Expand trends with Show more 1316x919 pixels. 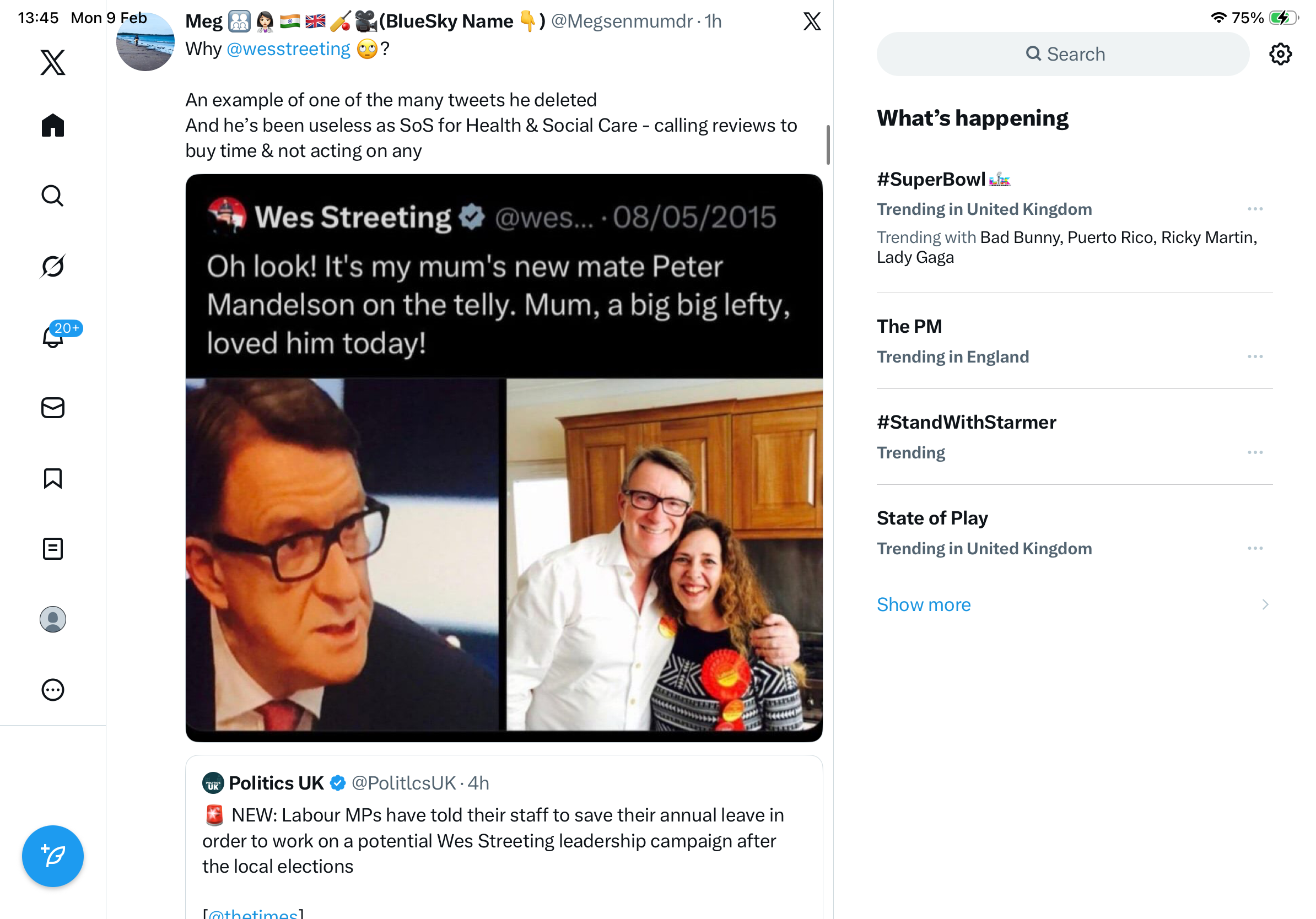coord(924,604)
